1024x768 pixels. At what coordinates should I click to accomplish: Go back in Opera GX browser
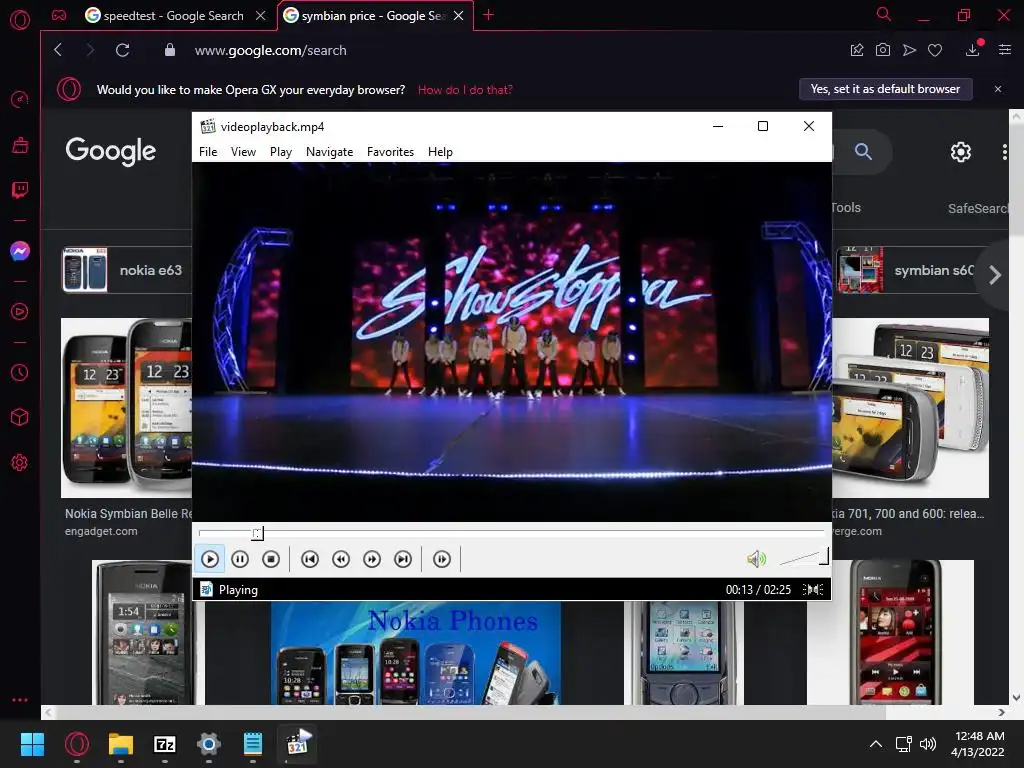[x=58, y=50]
